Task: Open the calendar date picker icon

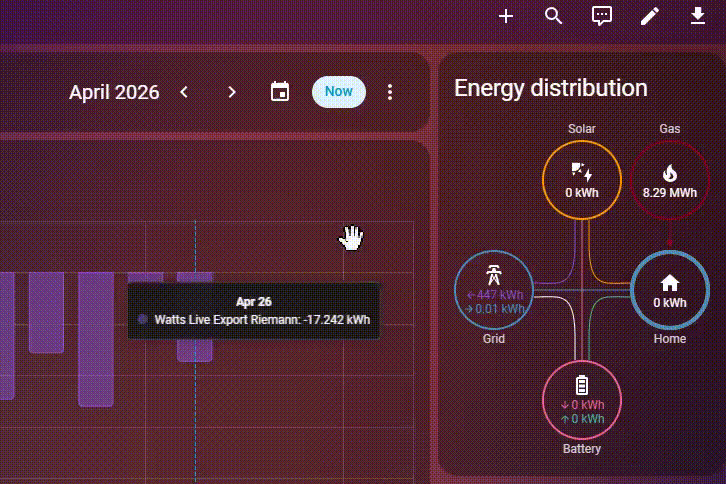Action: [x=280, y=92]
